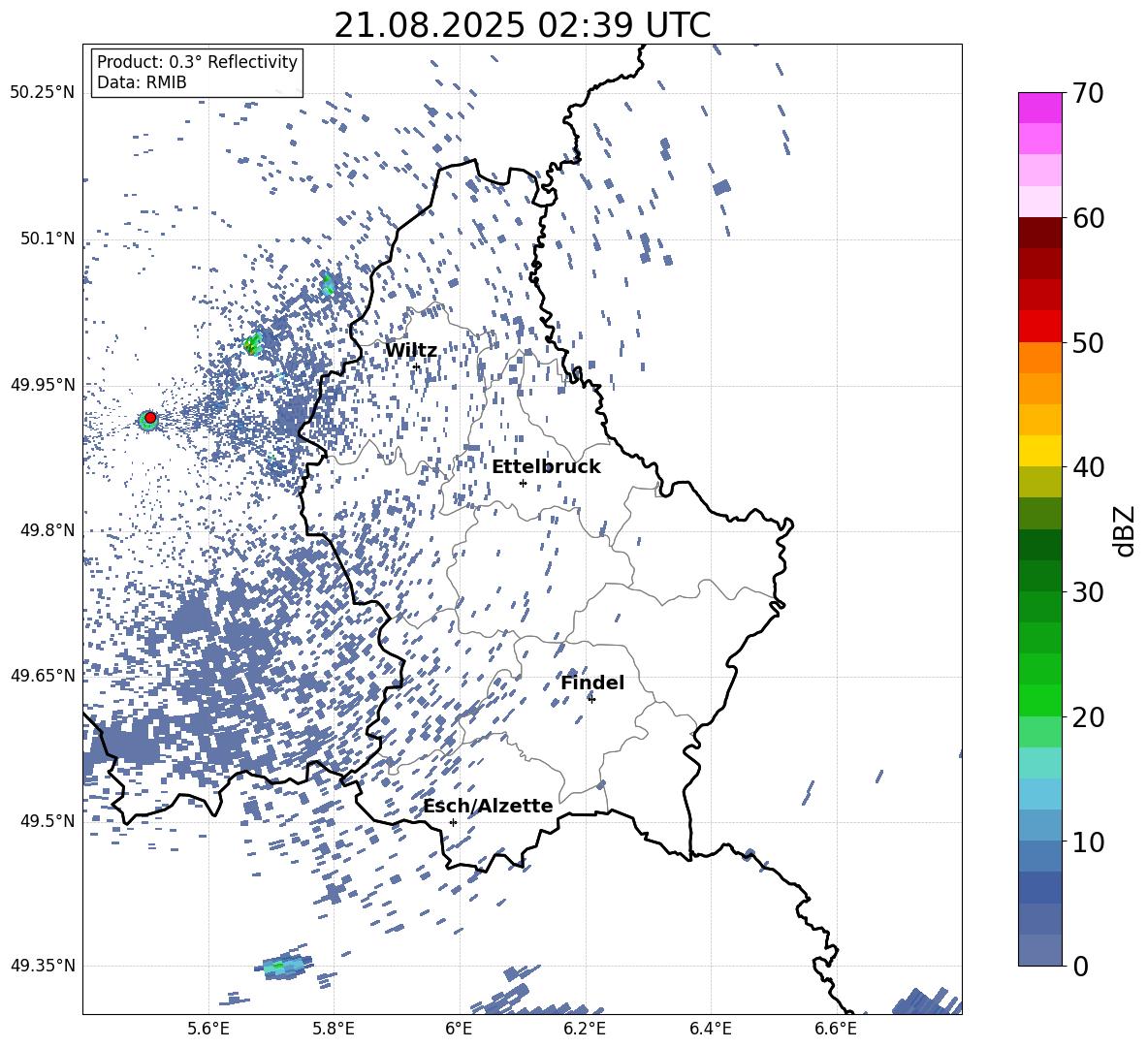Click the colorbar tick label 50
This screenshot has width=1148, height=1048.
[1088, 342]
